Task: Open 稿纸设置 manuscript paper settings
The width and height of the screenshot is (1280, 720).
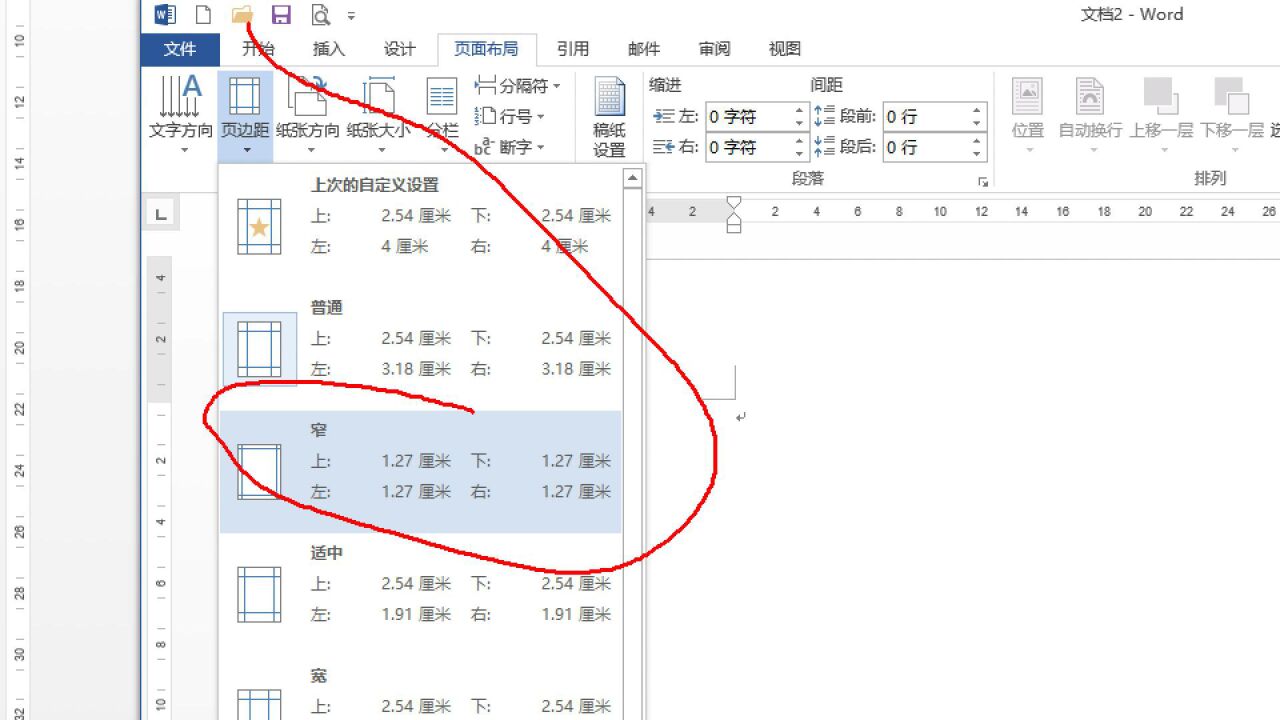Action: pyautogui.click(x=609, y=117)
